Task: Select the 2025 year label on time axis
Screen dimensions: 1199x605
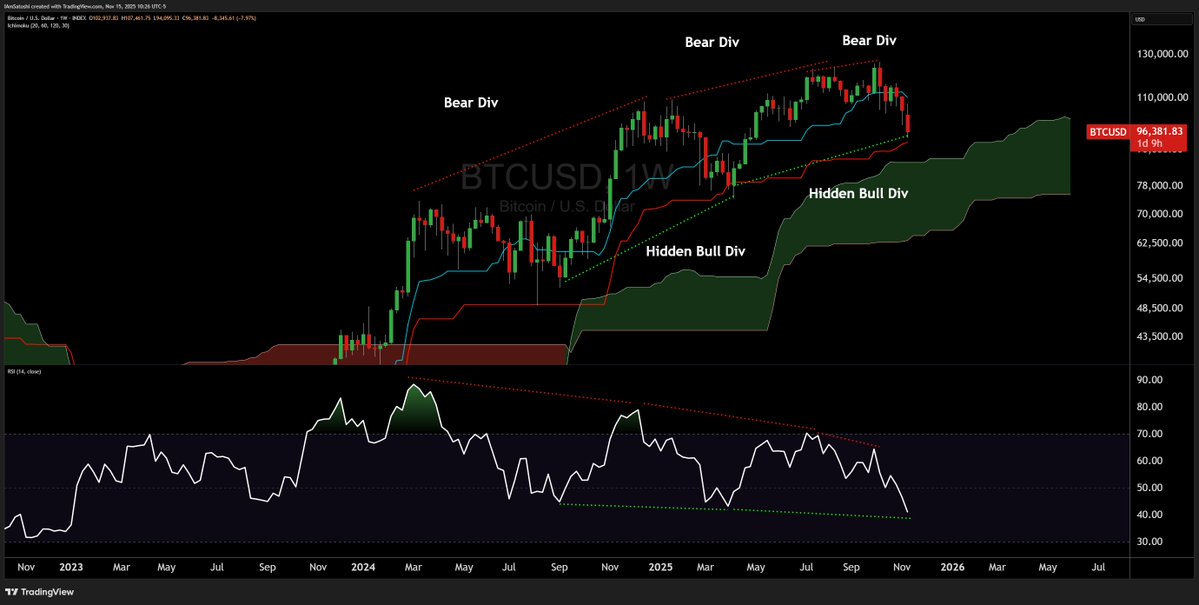Action: [661, 568]
